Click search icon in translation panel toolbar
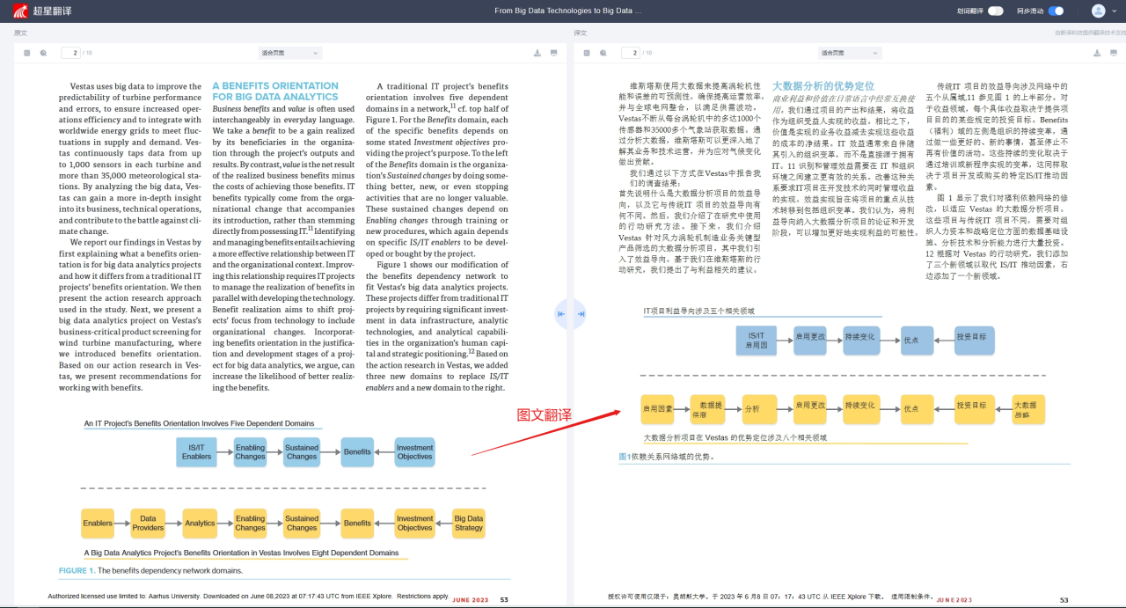Screen dimensions: 1126x608 603,52
